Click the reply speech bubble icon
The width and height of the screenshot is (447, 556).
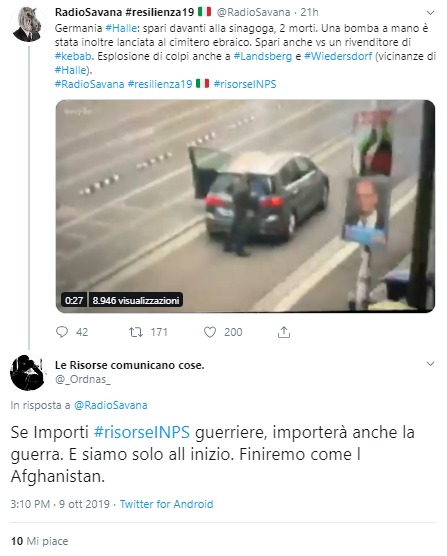coord(62,332)
